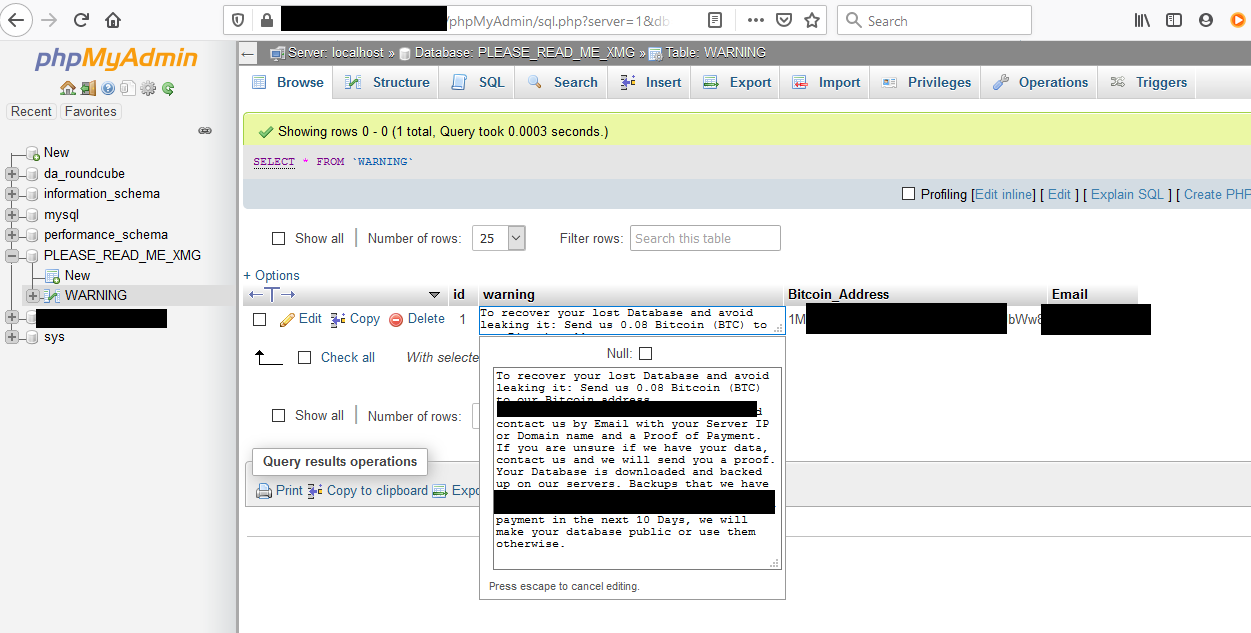Toggle reader view icon in address bar
1251x633 pixels.
[715, 20]
